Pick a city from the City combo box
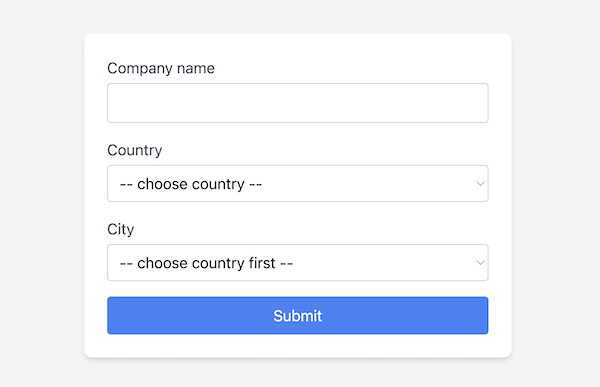The width and height of the screenshot is (600, 387). (x=298, y=263)
